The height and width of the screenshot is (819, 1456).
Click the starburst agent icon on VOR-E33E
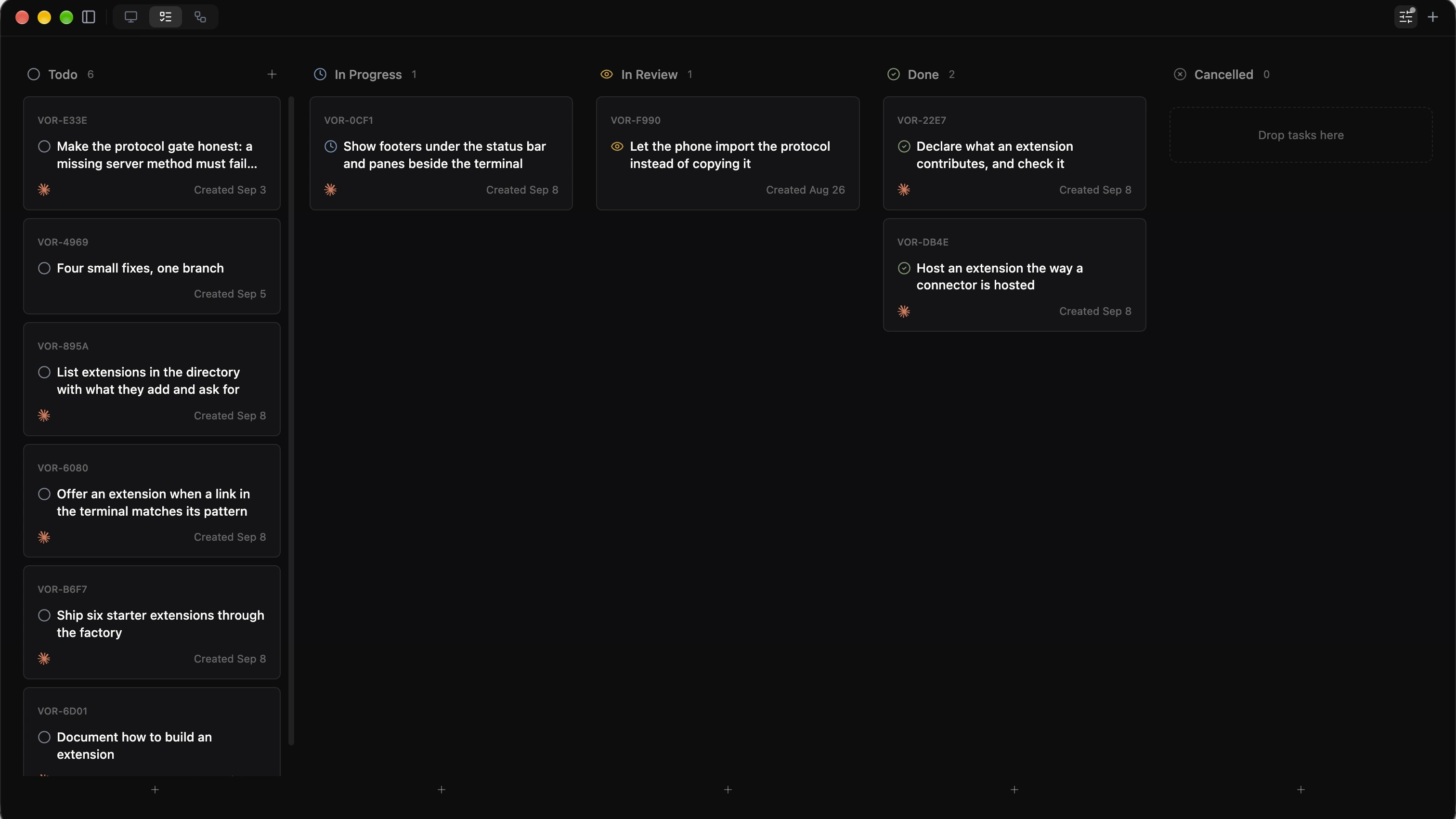point(44,190)
